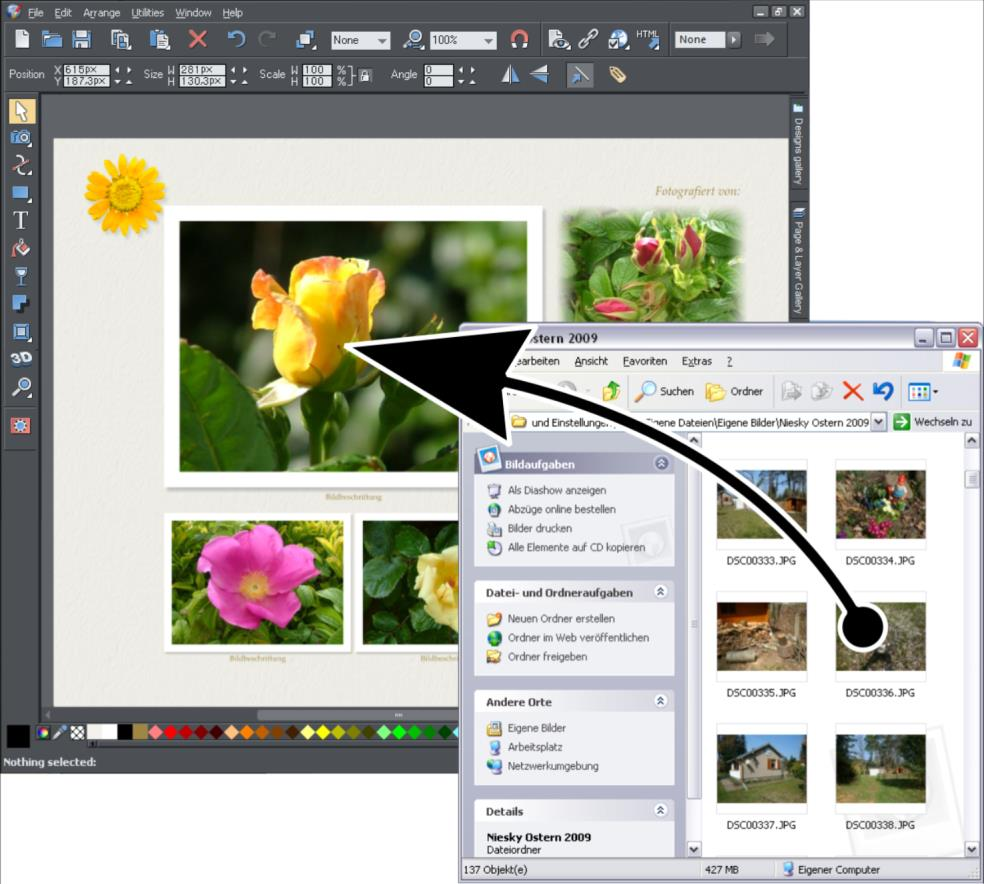The width and height of the screenshot is (984, 884).
Task: Open the Designs gallery side tab
Action: (798, 144)
